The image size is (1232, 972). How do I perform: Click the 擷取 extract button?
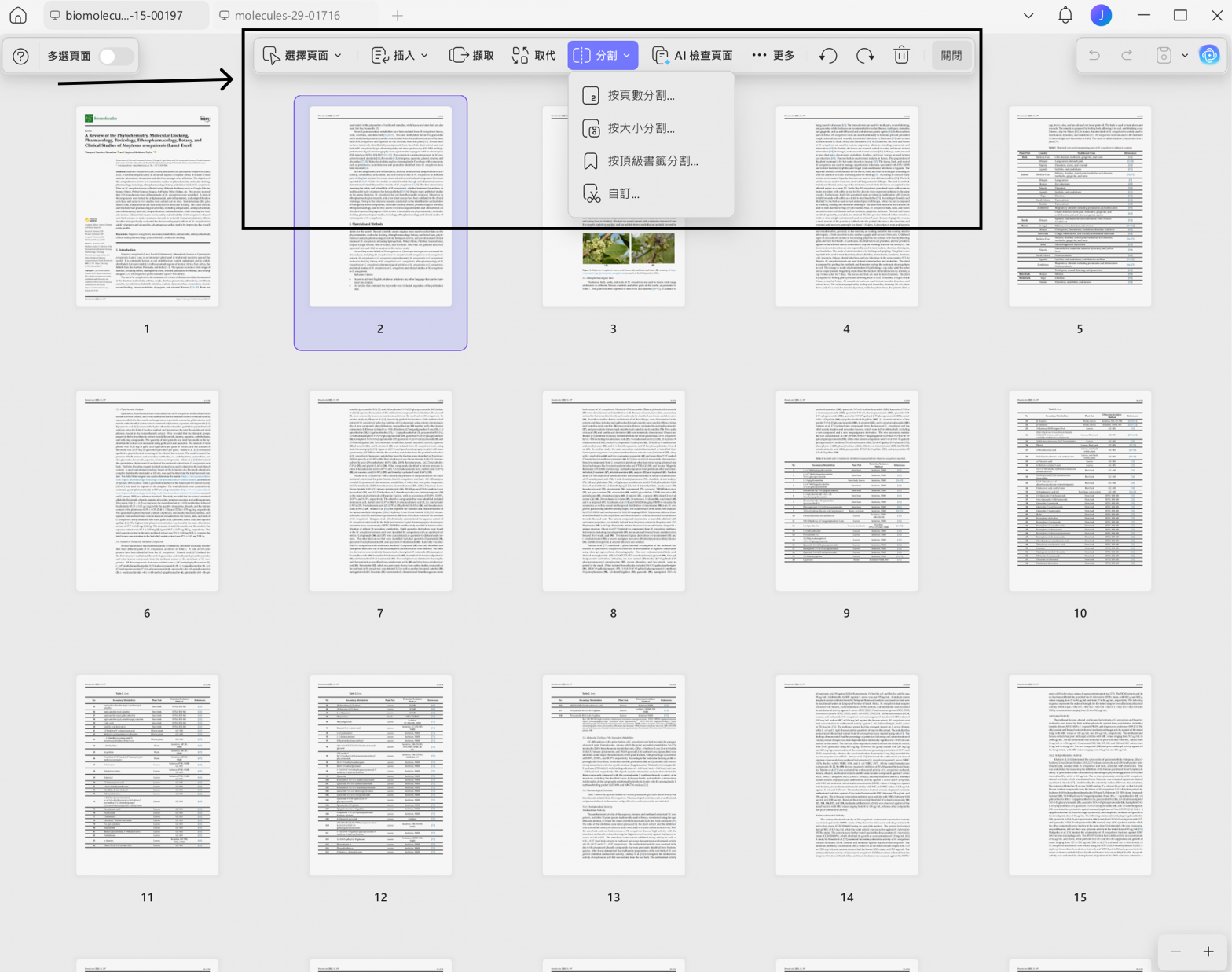(x=471, y=55)
